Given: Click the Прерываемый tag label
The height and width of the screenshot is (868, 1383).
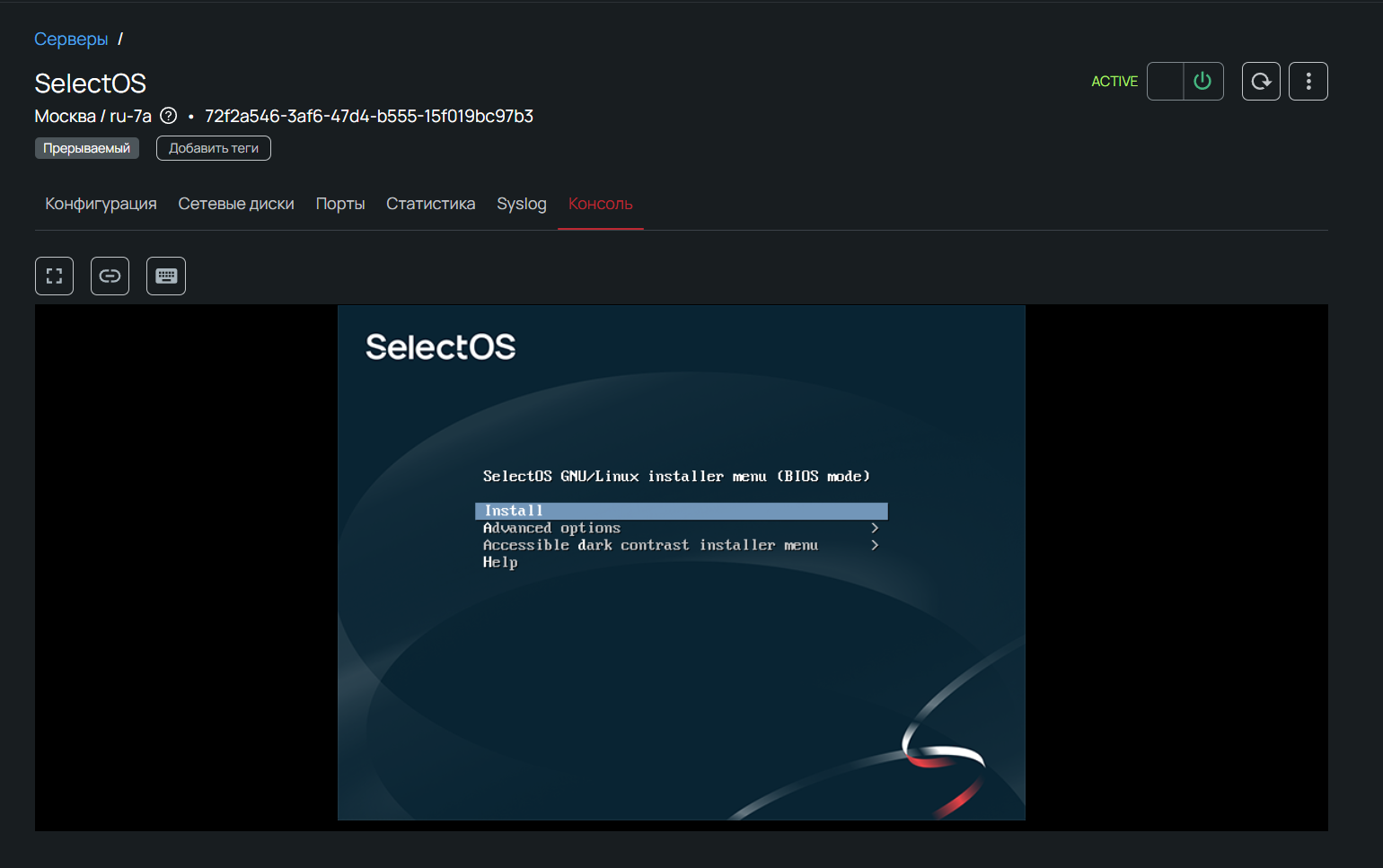Looking at the screenshot, I should [87, 148].
